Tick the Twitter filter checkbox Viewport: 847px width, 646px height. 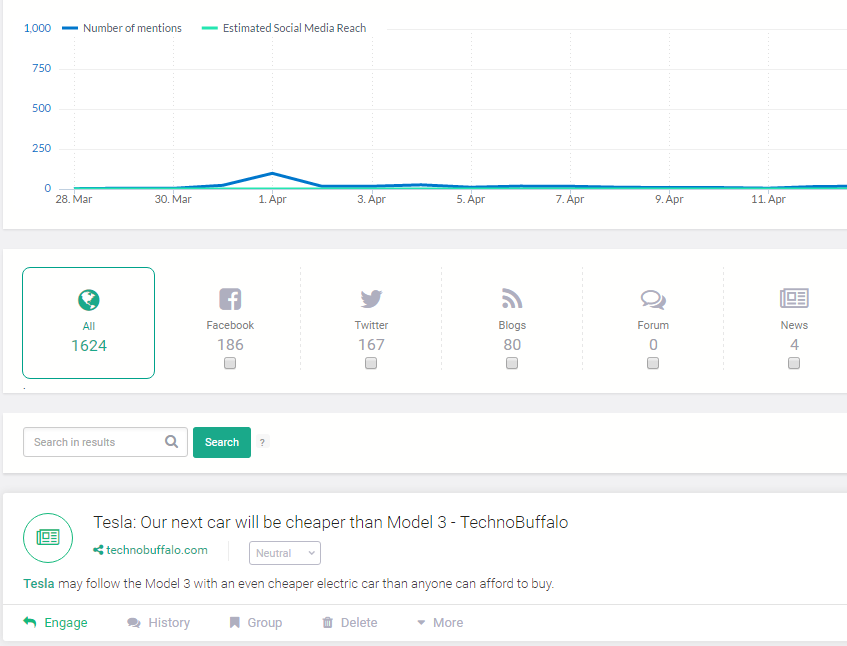[371, 363]
